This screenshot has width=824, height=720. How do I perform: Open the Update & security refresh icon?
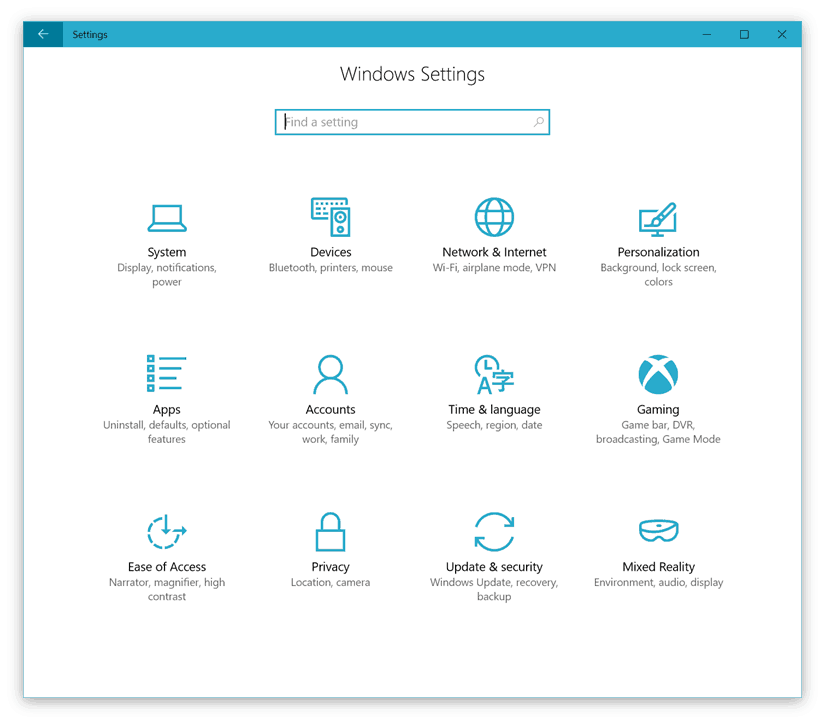click(x=494, y=531)
